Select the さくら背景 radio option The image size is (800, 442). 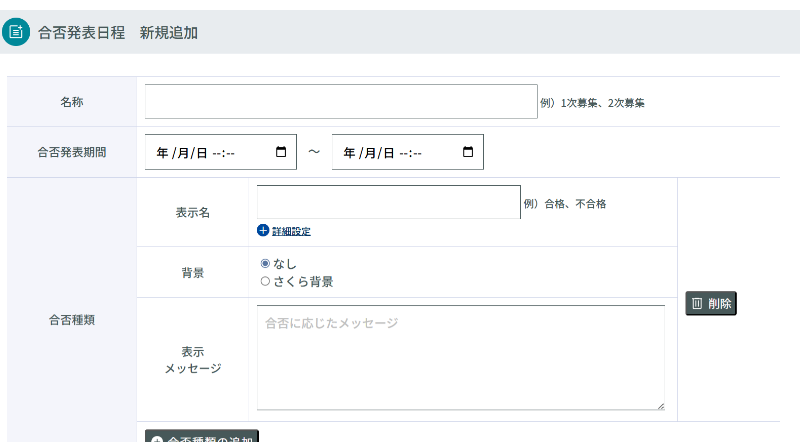tap(265, 282)
